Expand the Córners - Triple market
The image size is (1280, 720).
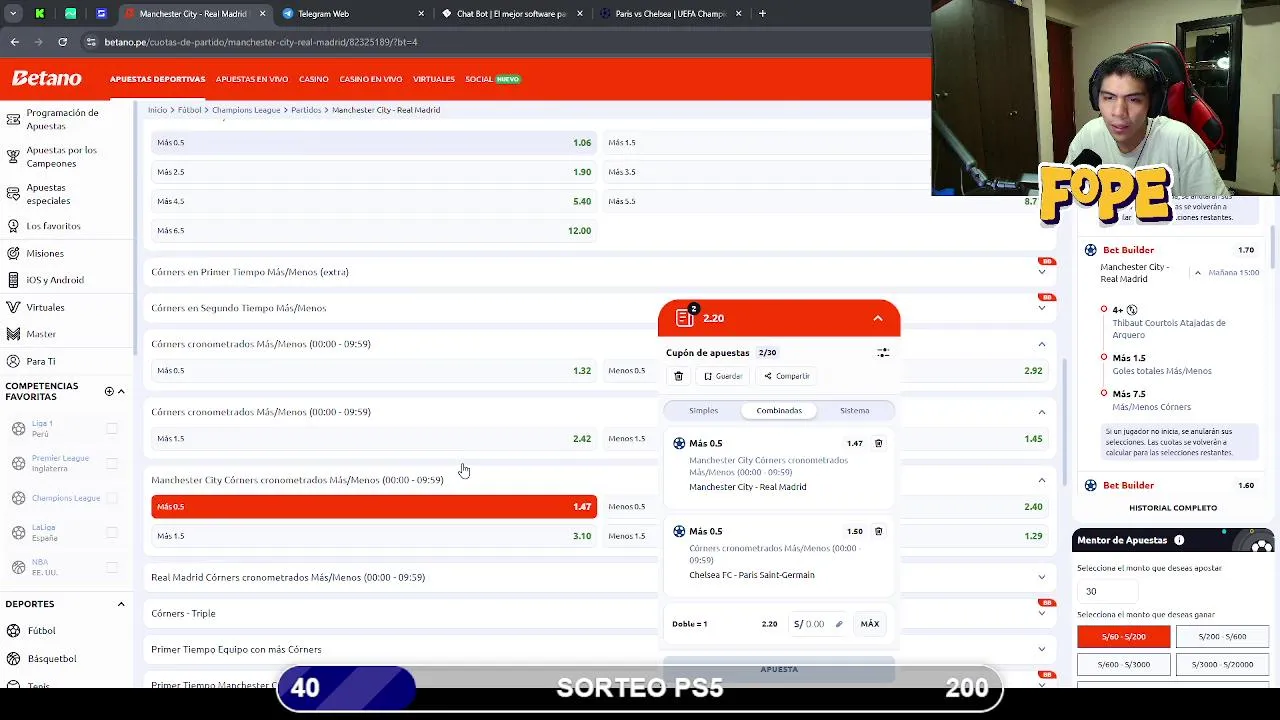[x=1041, y=613]
